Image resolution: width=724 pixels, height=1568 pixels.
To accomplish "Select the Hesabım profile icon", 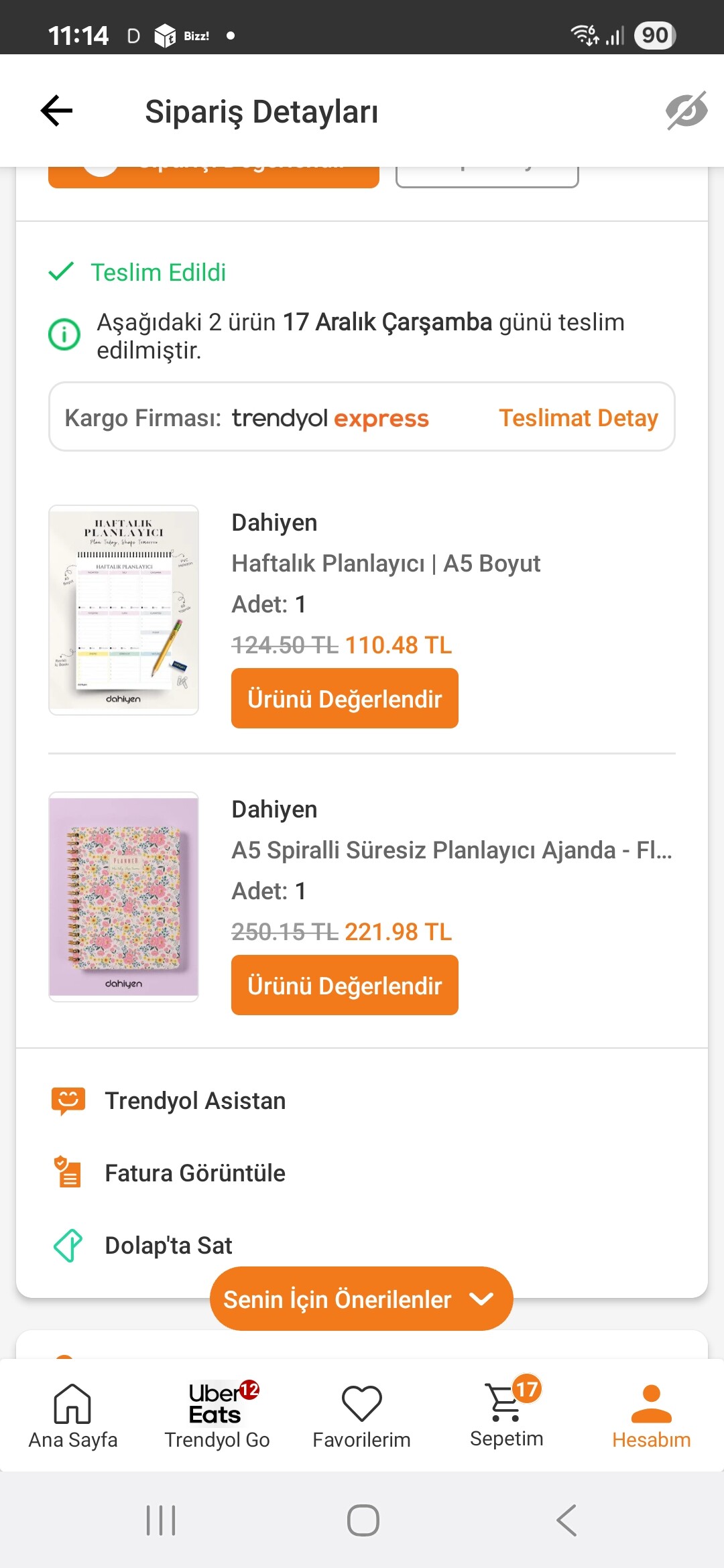I will 651,1404.
